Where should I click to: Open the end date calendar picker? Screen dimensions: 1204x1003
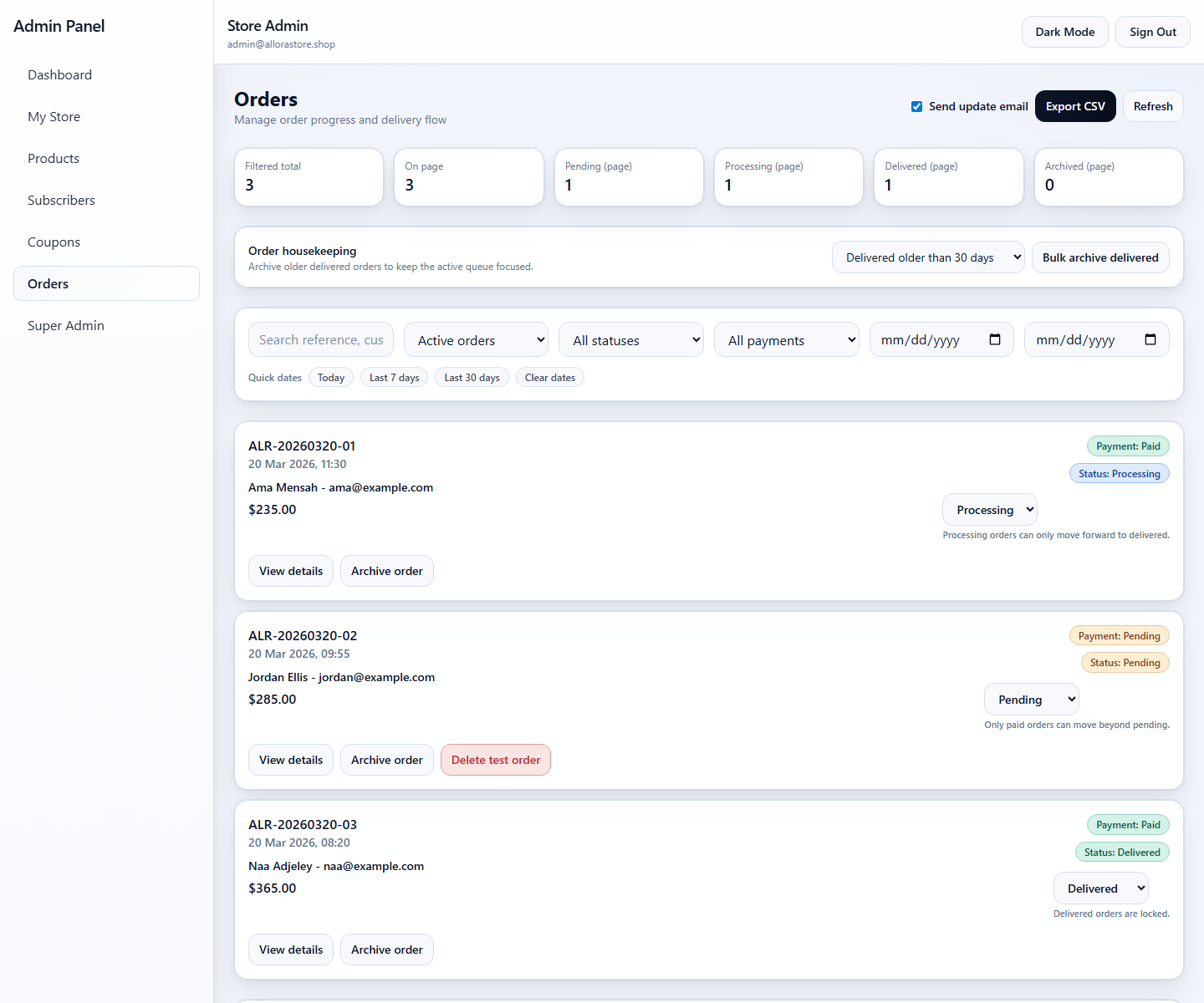(x=1150, y=339)
